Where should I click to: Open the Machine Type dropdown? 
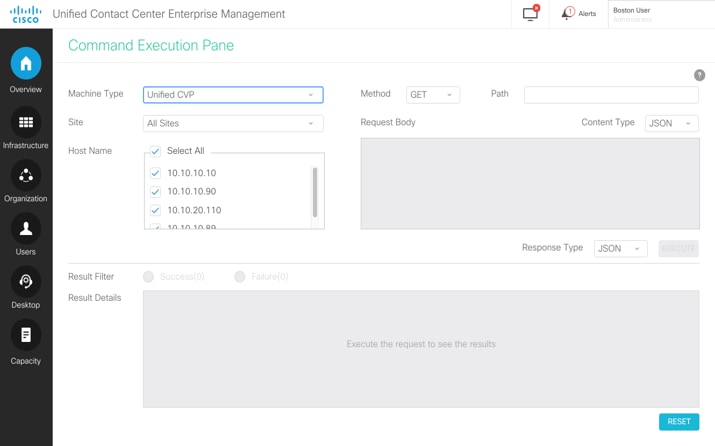coord(233,95)
